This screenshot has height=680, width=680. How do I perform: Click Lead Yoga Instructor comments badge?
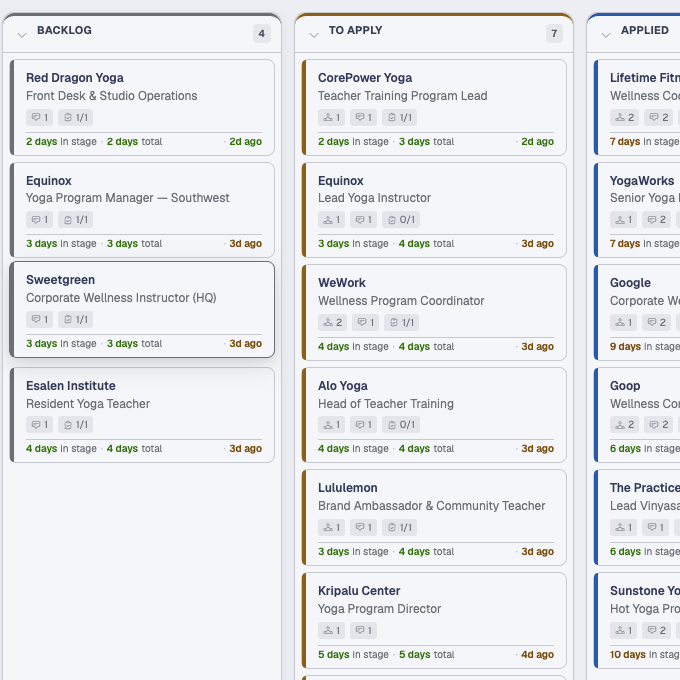click(x=363, y=219)
